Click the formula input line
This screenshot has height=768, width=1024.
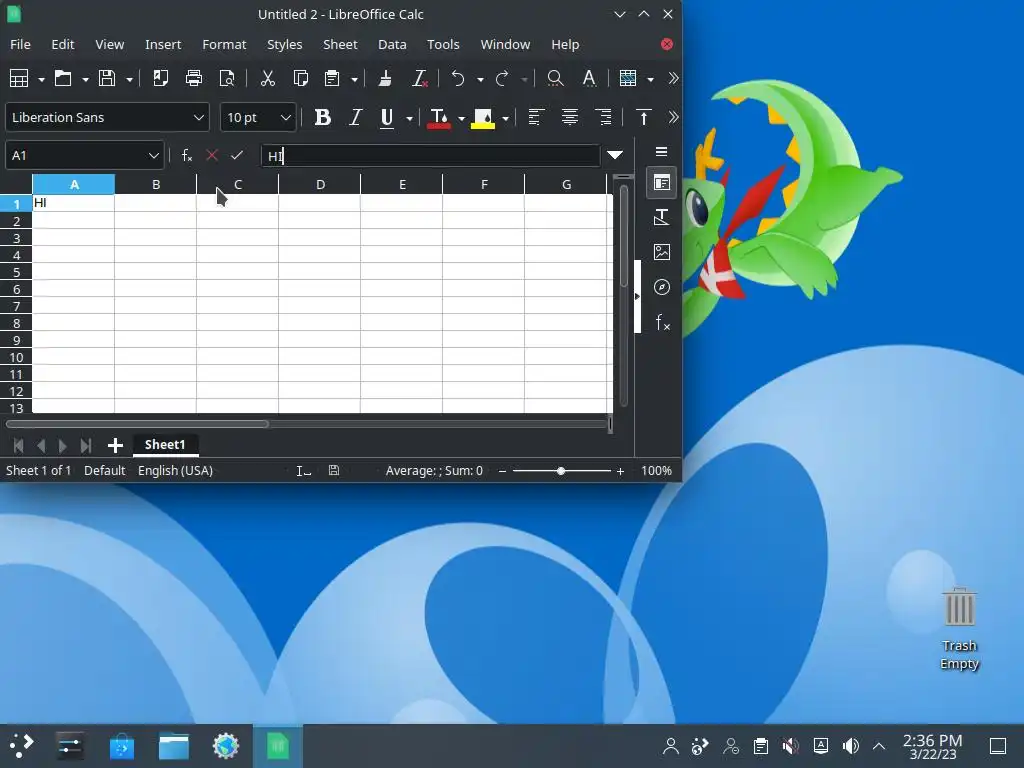pos(430,155)
